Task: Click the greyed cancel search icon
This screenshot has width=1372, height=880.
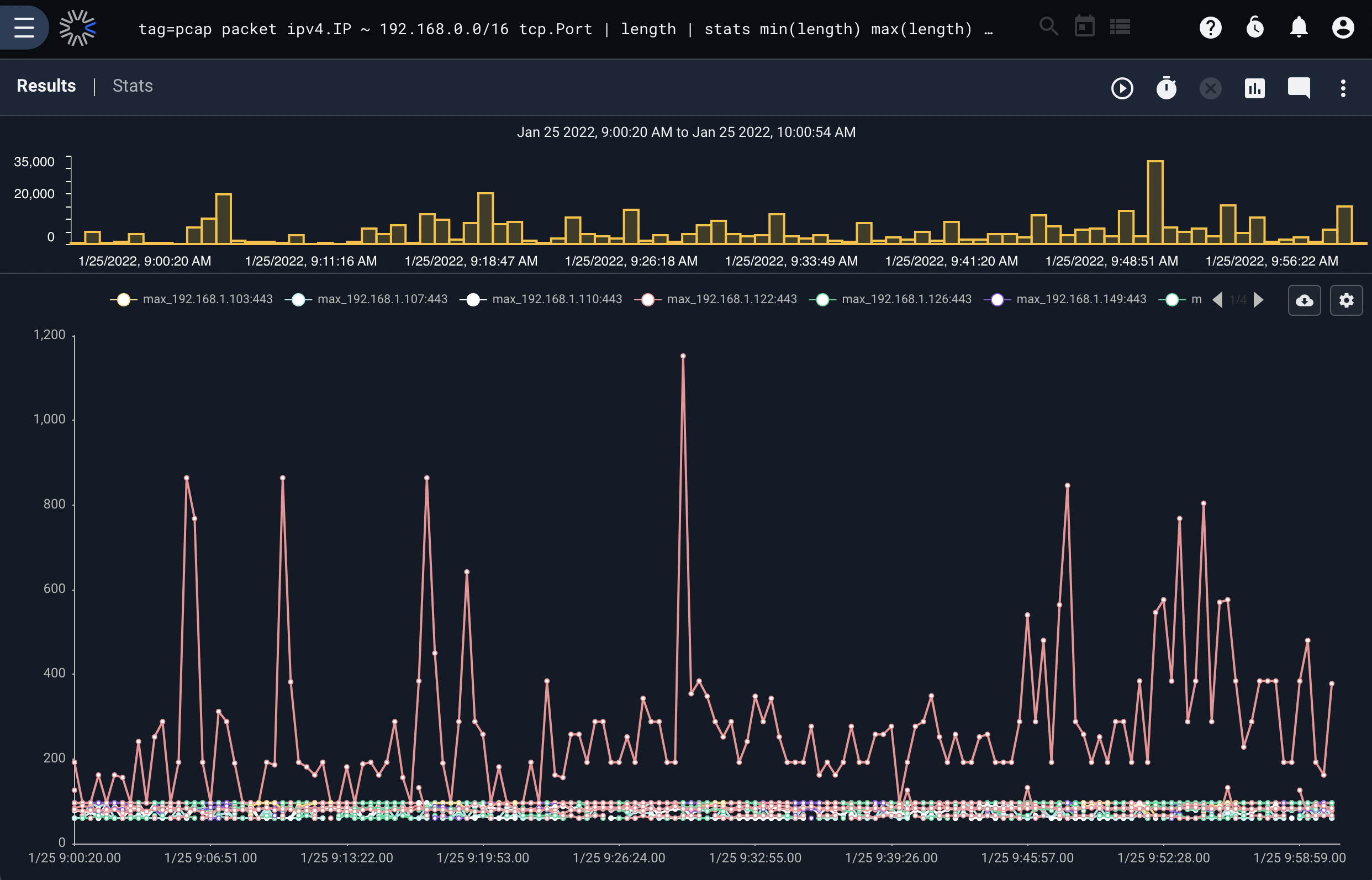Action: click(1210, 88)
